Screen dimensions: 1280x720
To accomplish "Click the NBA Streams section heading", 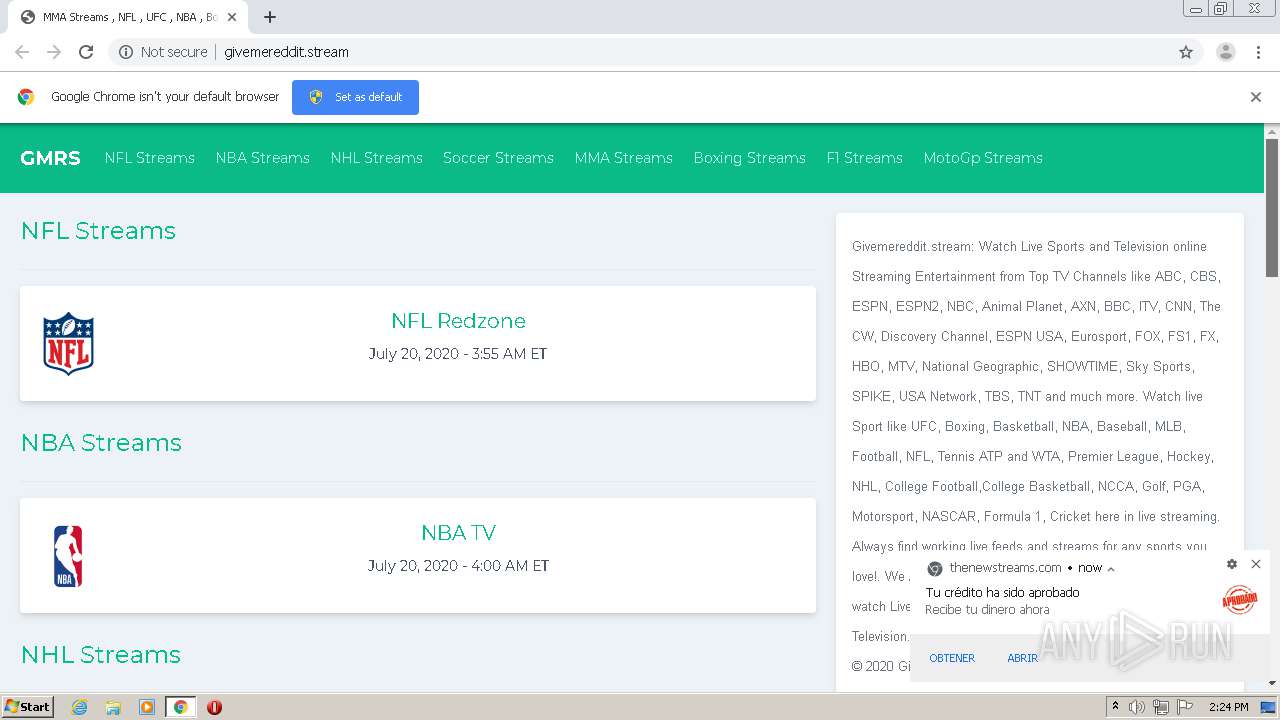I will 101,443.
